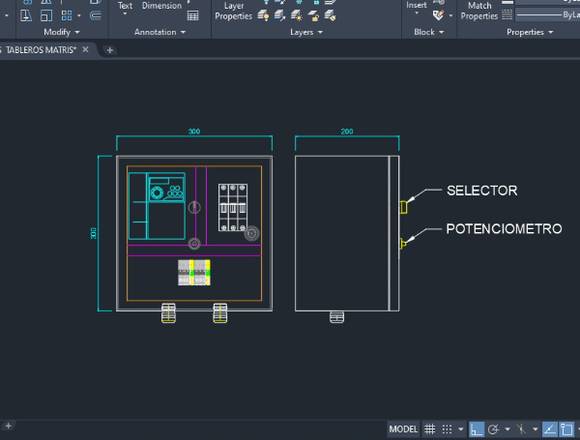
Task: Open a new drawing tab with plus
Action: click(x=109, y=50)
